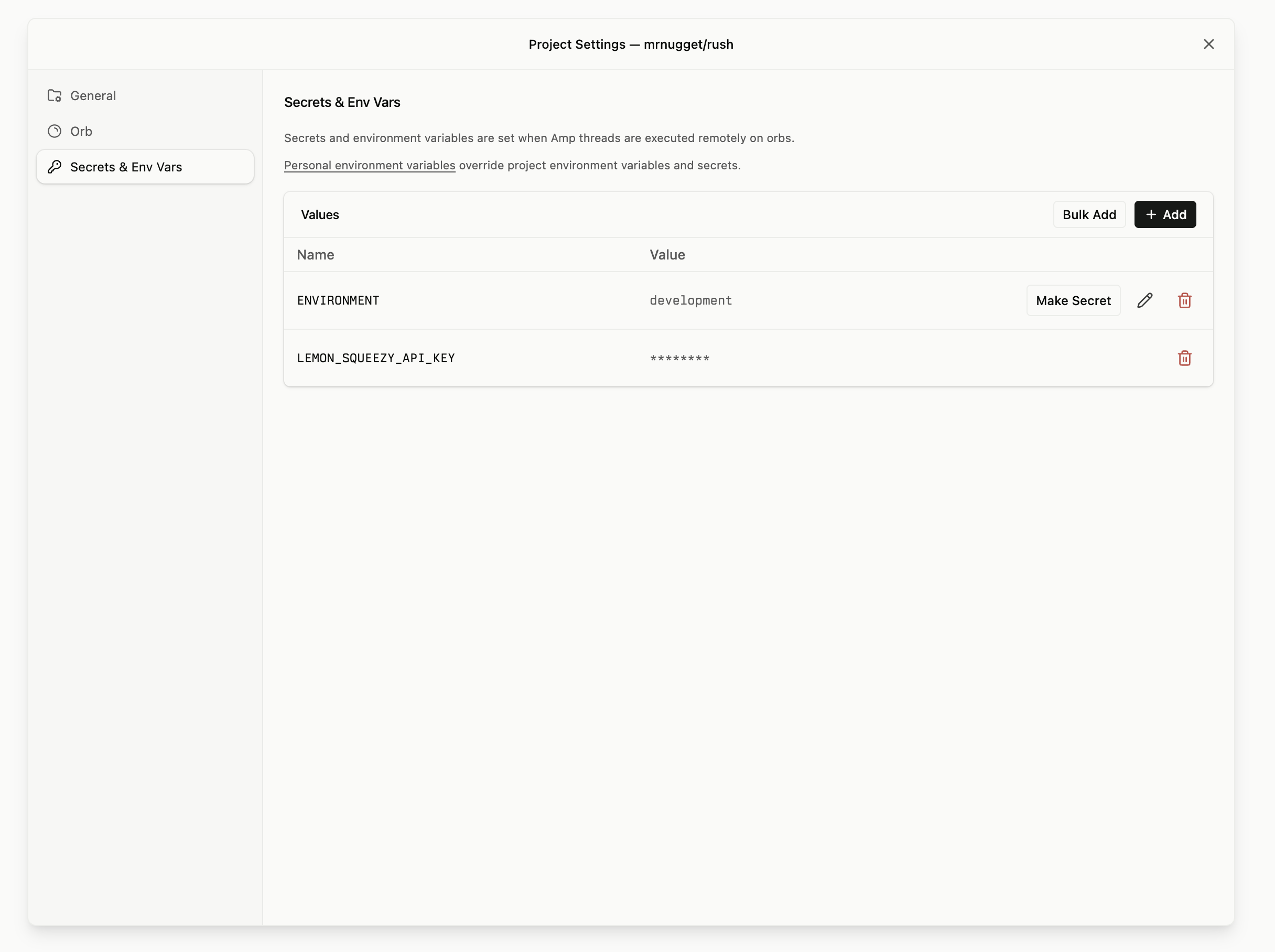Screen dimensions: 1275x952
Task: Delete the ENVIRONMENT variable
Action: pos(1184,301)
